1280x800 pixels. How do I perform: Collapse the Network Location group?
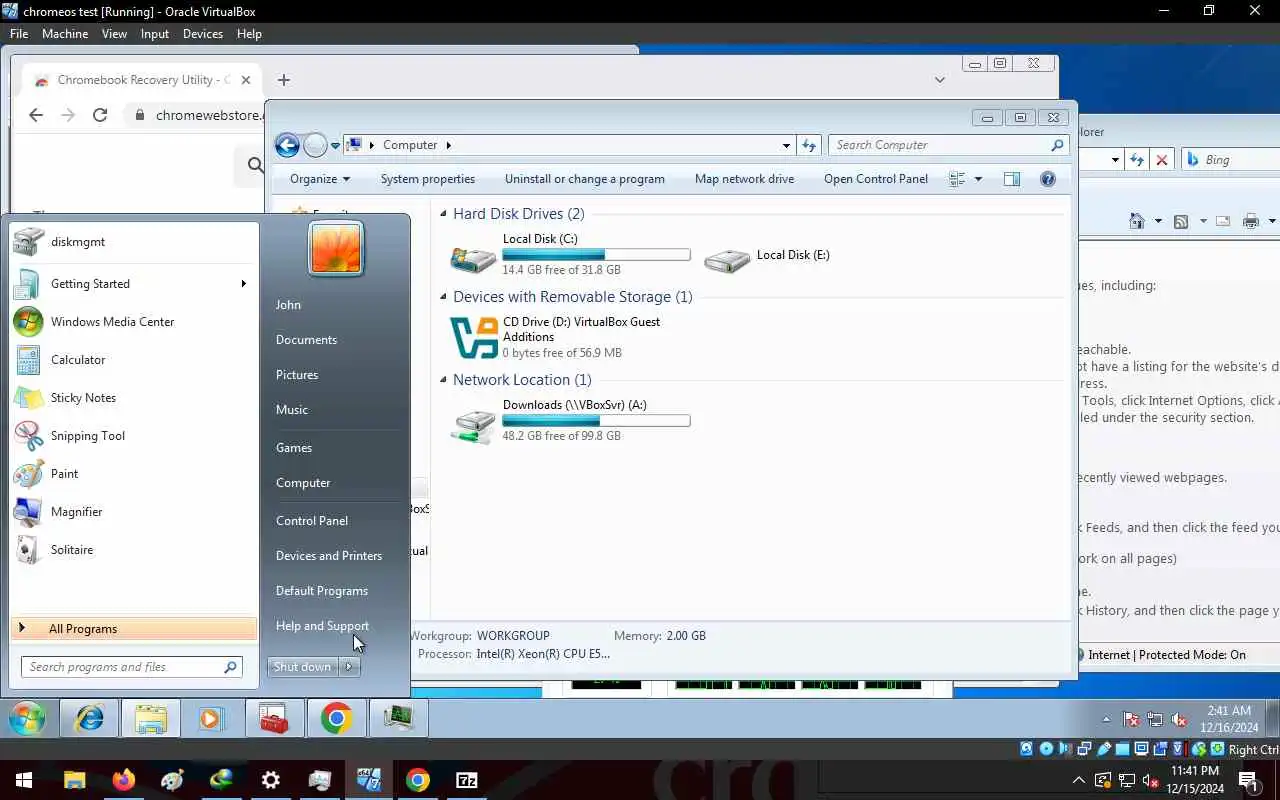point(444,380)
